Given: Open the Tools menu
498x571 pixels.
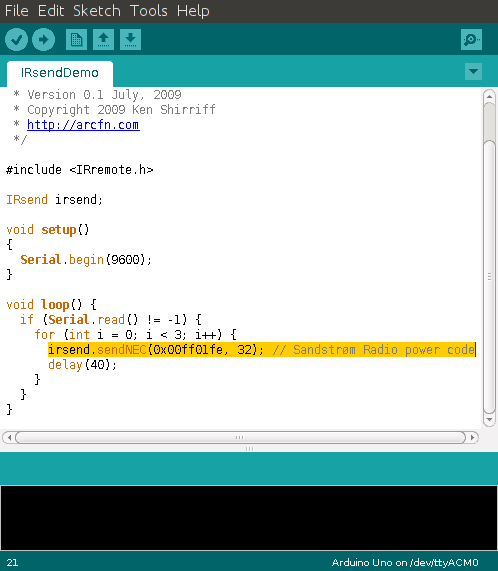Looking at the screenshot, I should point(149,11).
